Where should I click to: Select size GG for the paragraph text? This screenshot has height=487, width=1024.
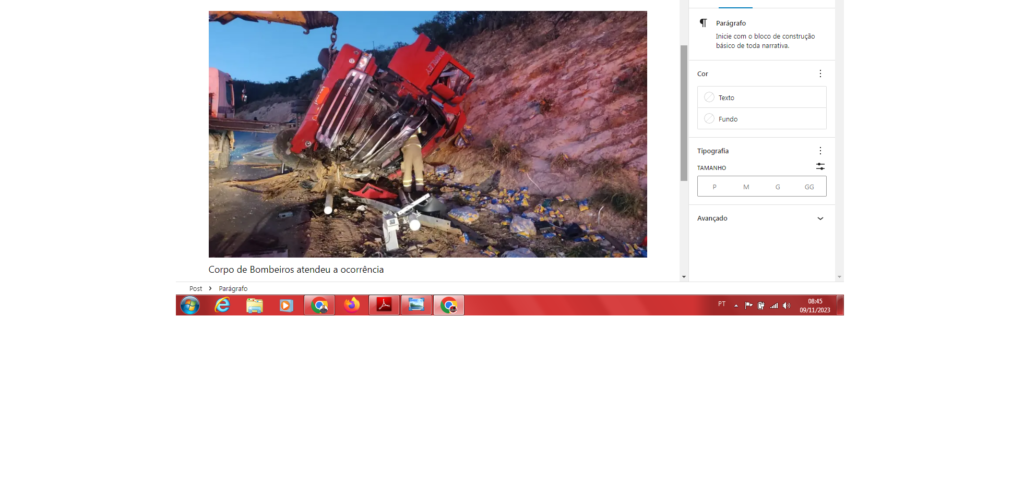click(x=809, y=187)
